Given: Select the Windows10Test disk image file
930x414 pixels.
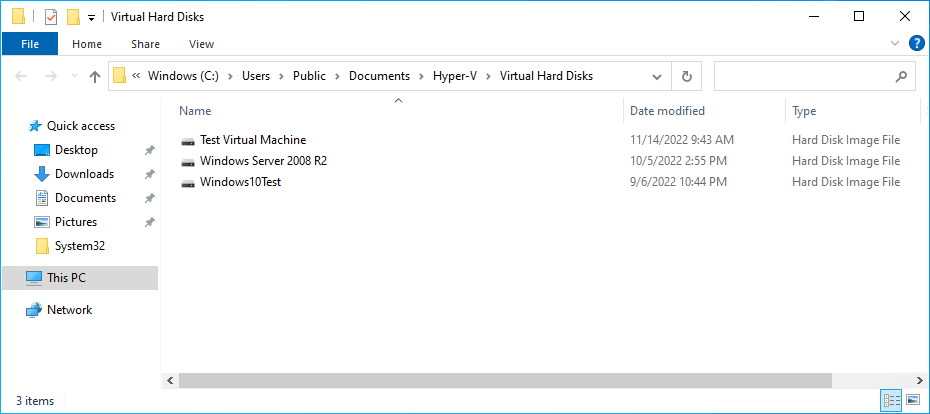Looking at the screenshot, I should (240, 182).
